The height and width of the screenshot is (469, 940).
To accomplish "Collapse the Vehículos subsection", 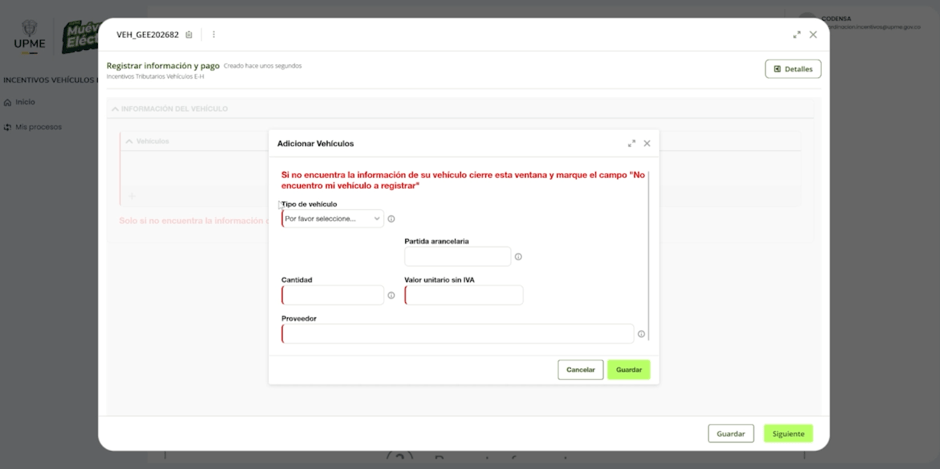I will click(128, 142).
